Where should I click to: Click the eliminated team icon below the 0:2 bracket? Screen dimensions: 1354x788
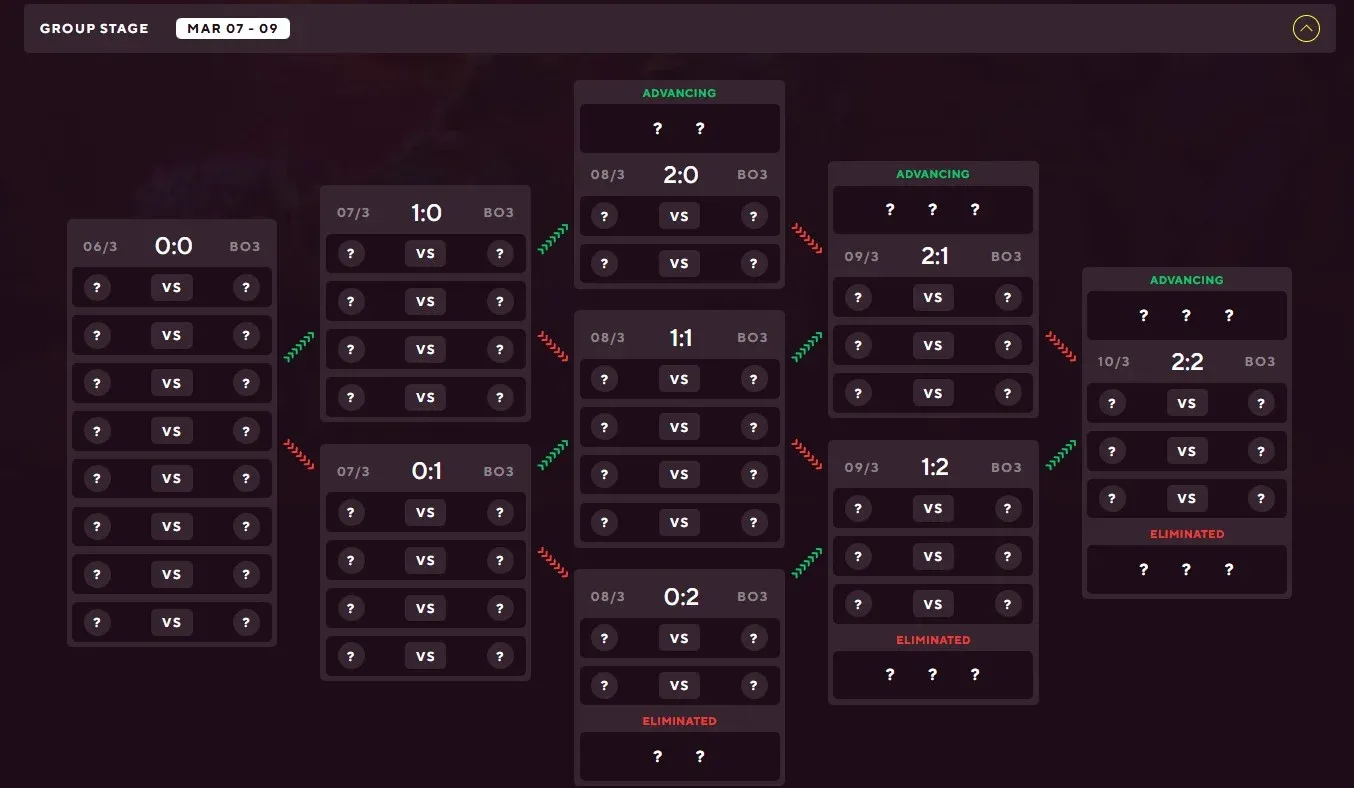[x=657, y=757]
